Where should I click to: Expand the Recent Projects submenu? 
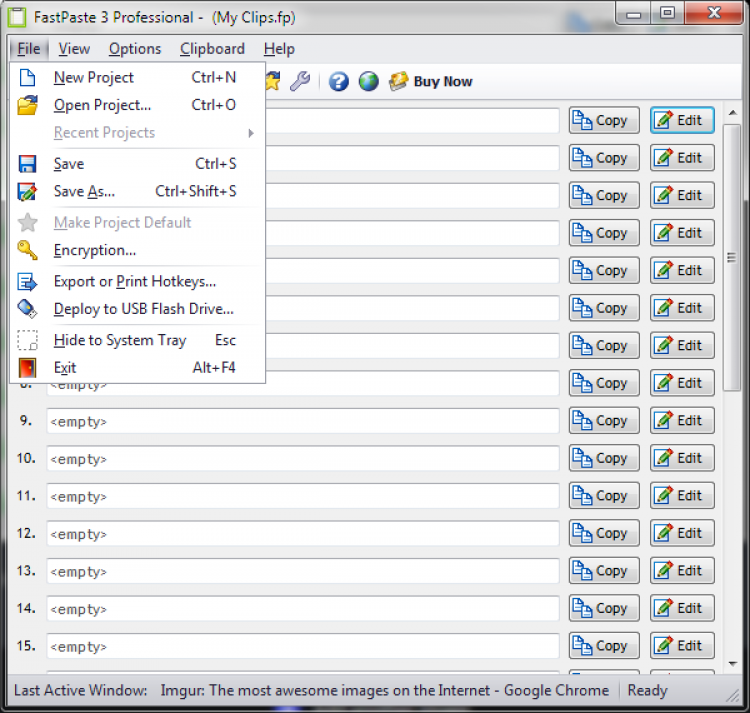point(137,132)
